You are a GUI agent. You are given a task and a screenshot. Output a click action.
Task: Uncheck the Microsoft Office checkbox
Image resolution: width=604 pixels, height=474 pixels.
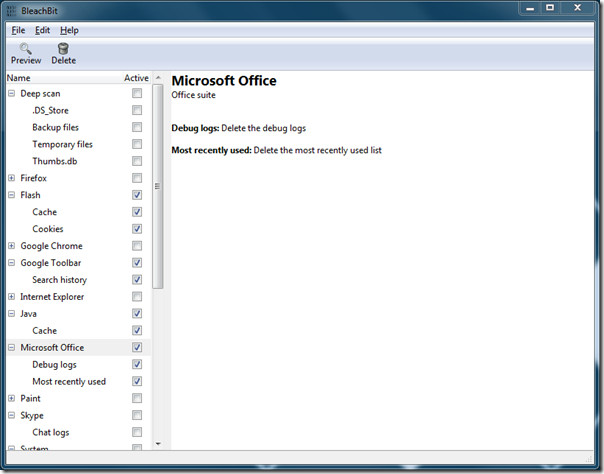[x=137, y=348]
